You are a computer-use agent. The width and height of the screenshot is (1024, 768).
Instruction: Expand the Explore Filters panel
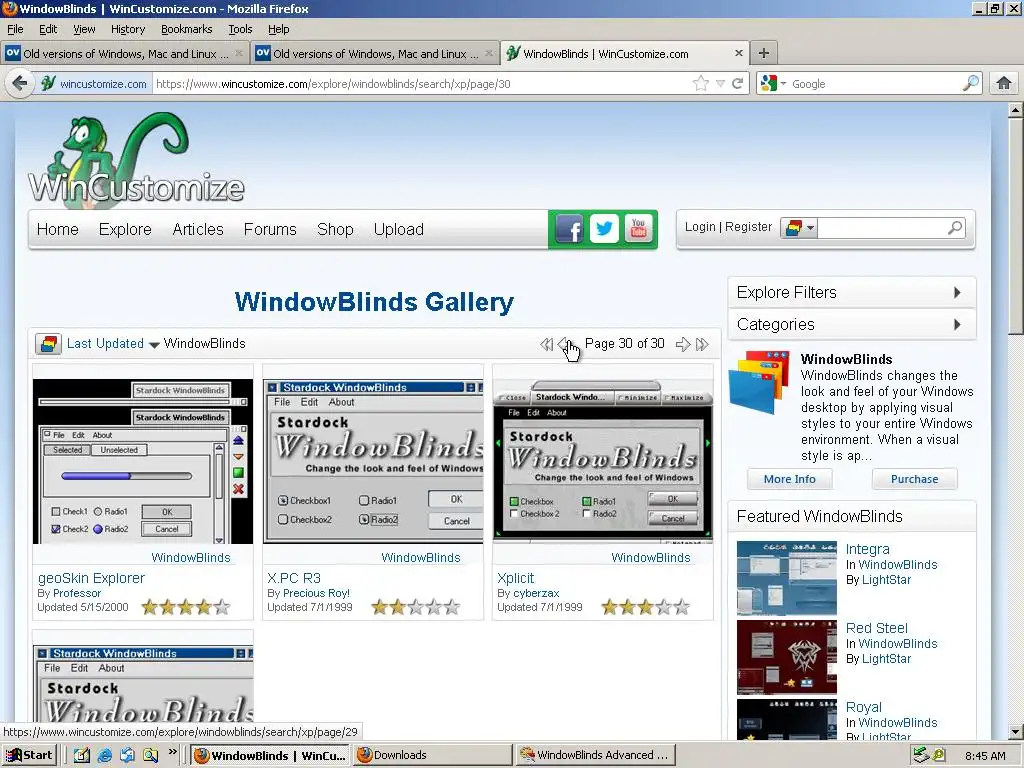(x=852, y=292)
